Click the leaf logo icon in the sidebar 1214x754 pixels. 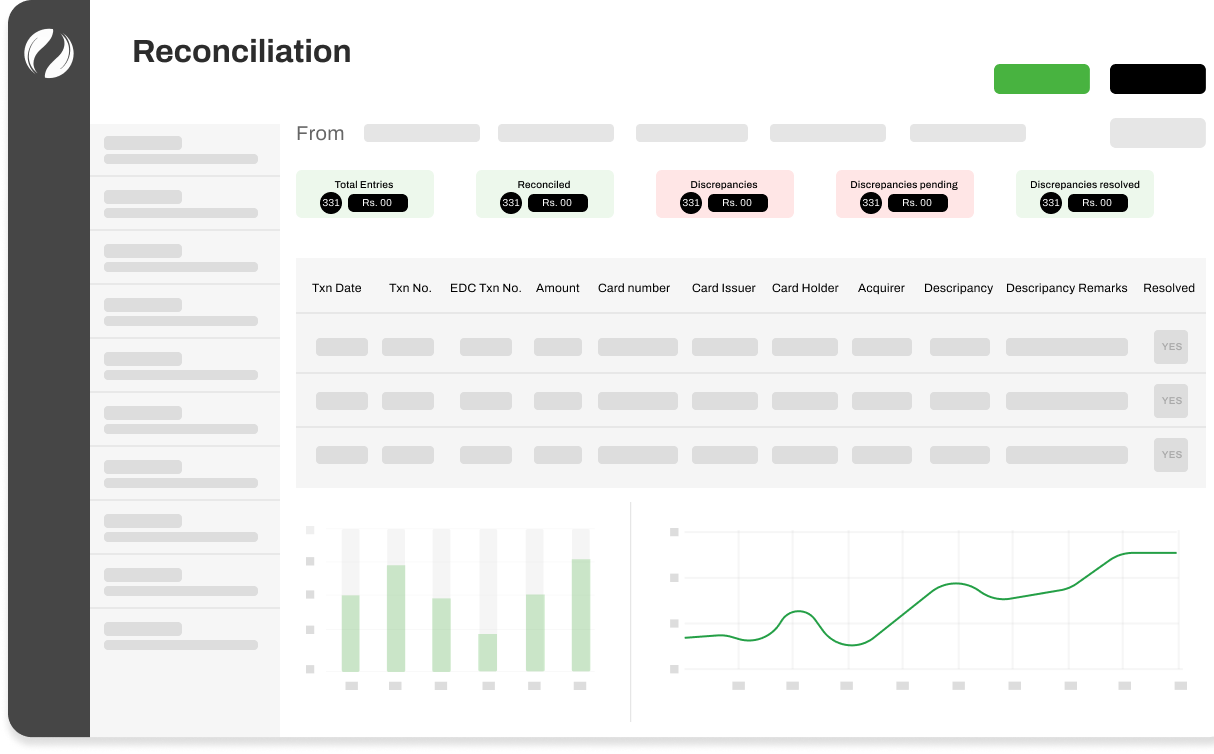pyautogui.click(x=47, y=54)
